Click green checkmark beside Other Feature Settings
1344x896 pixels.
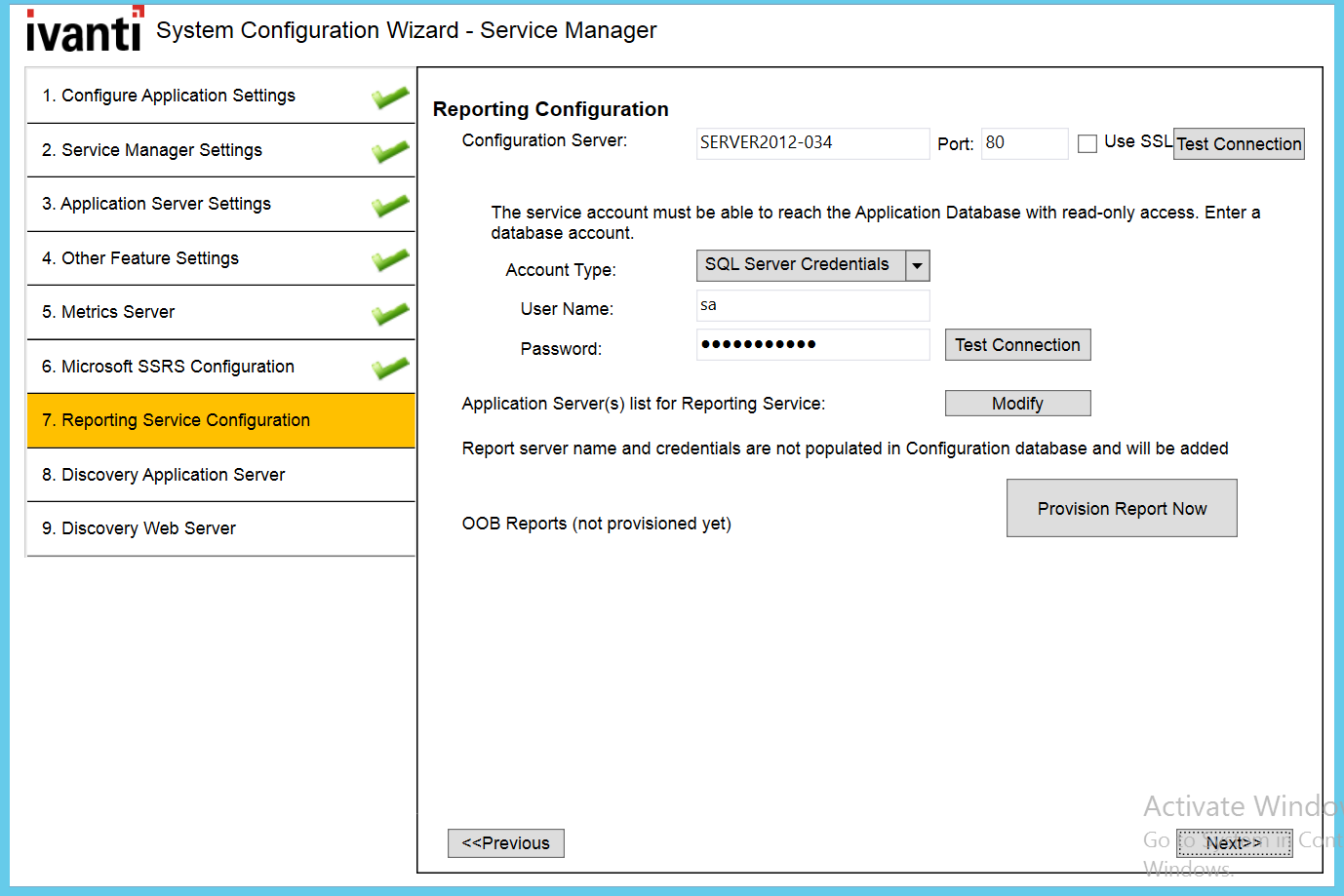390,259
